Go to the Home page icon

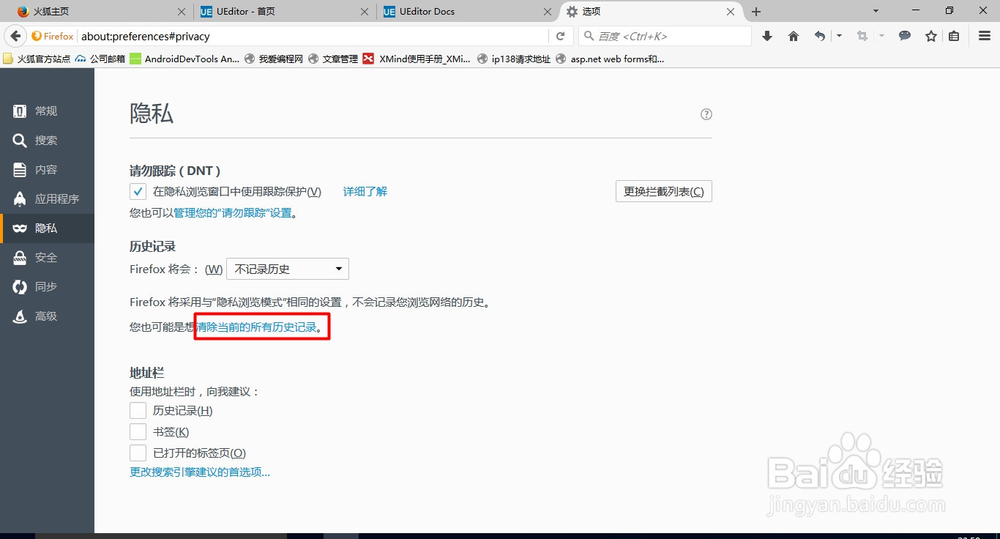[x=793, y=36]
